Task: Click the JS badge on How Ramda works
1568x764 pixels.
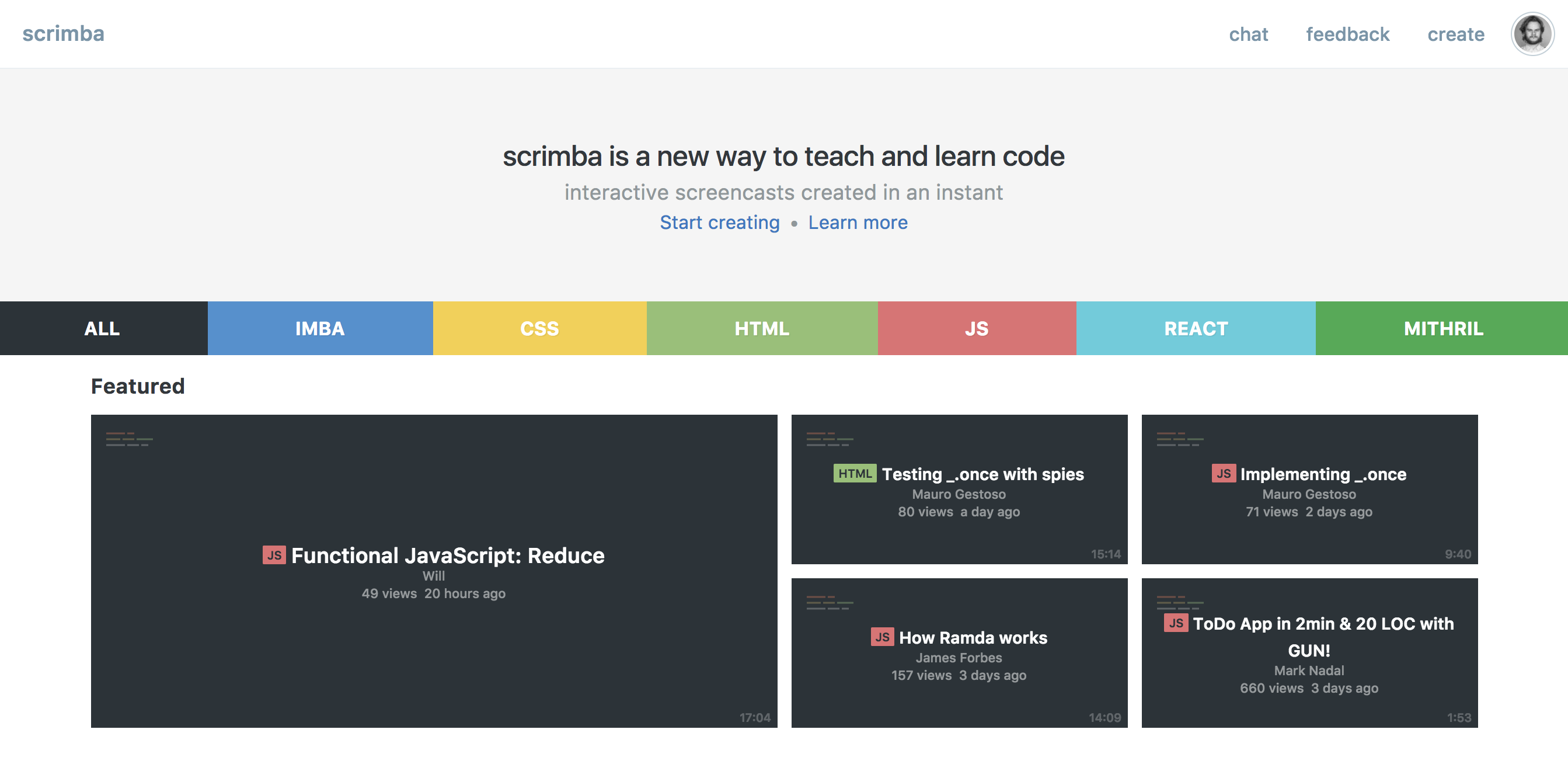Action: (882, 637)
